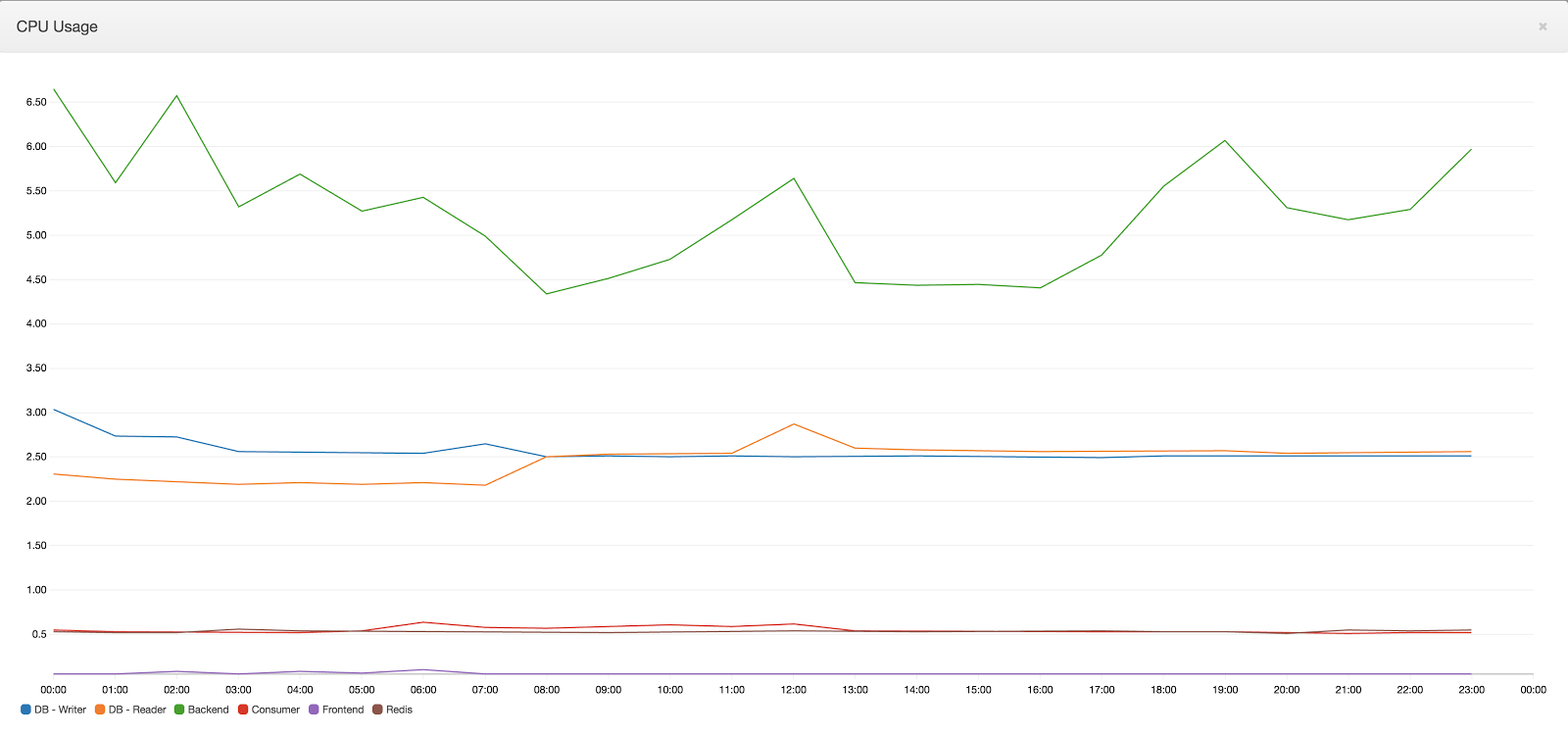This screenshot has width=1568, height=736.
Task: Click the 3.00 y-axis label
Action: 36,413
